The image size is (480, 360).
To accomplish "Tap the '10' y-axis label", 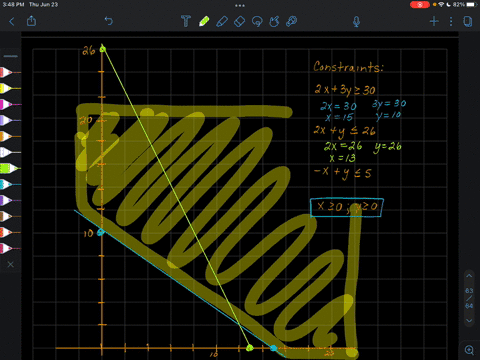I will (88, 233).
